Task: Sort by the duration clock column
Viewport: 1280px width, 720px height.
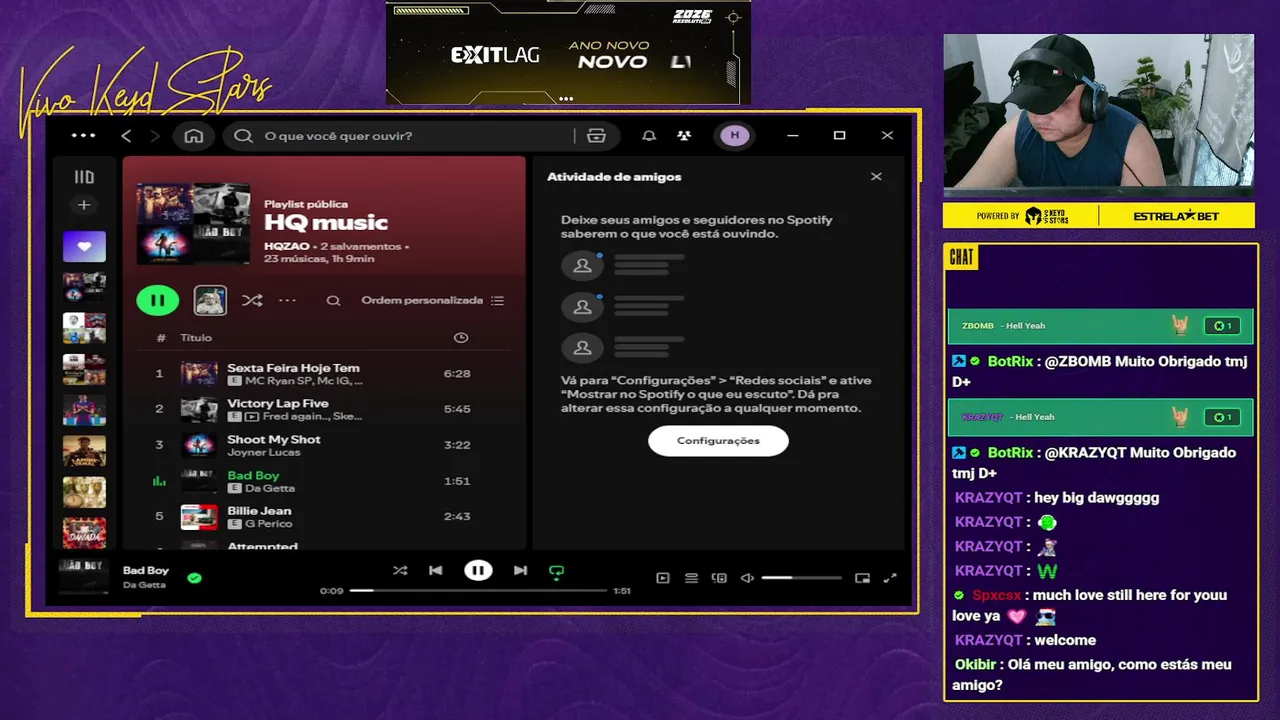Action: 461,338
